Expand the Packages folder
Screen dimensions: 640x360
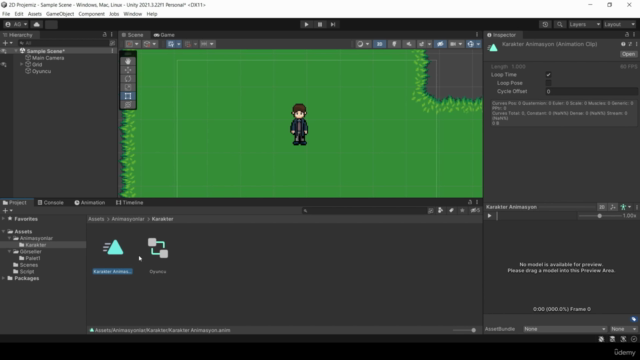(4, 278)
